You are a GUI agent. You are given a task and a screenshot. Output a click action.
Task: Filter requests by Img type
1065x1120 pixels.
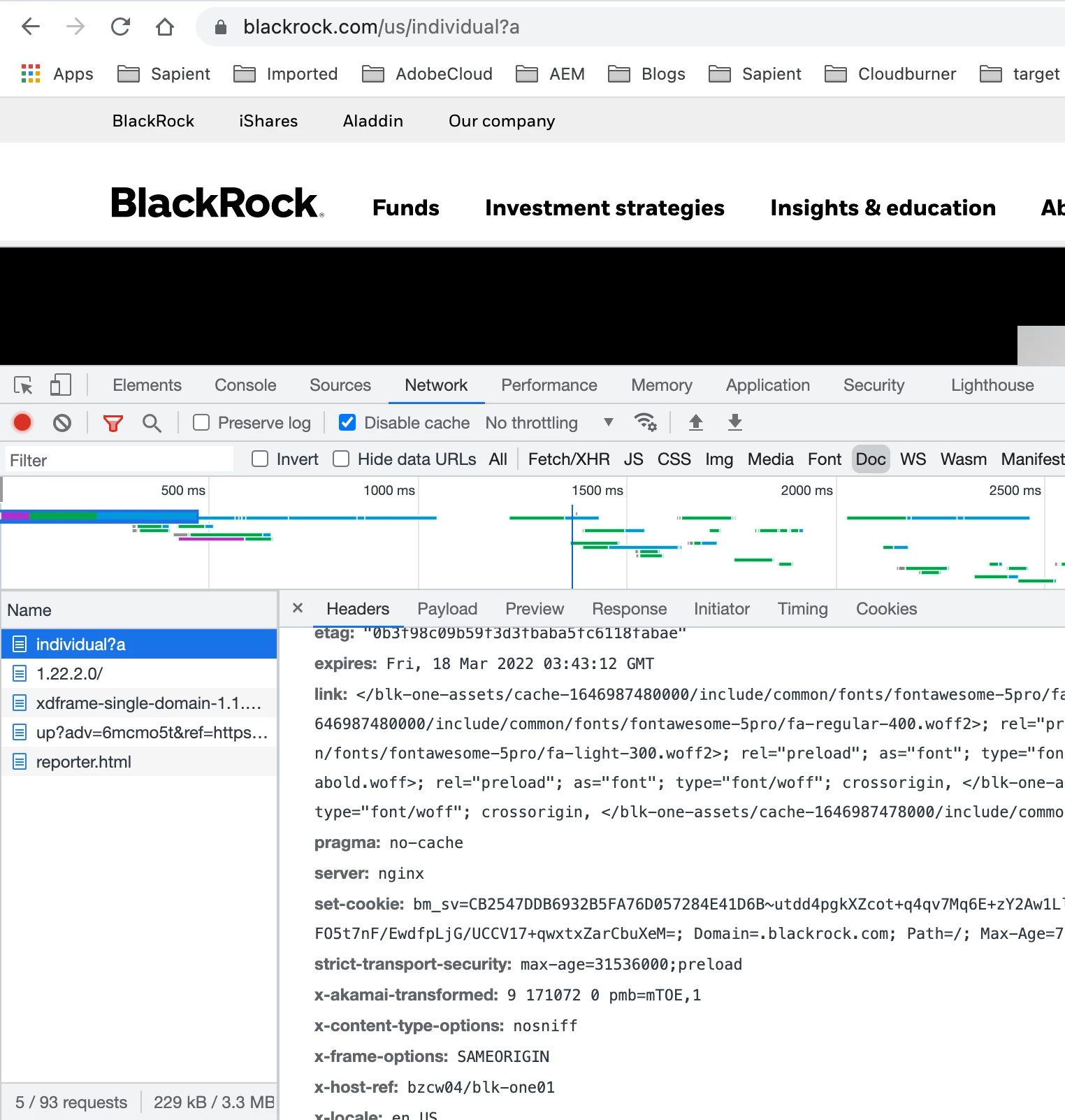pos(719,459)
